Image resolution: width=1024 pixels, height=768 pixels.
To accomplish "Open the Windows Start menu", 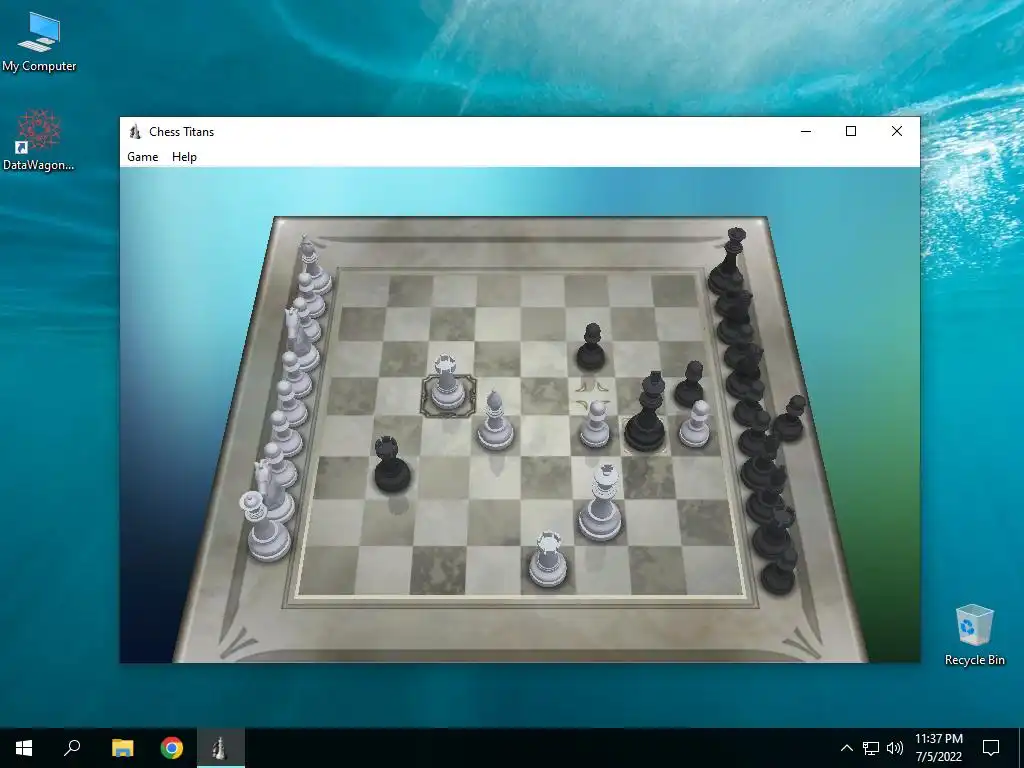I will pos(24,748).
